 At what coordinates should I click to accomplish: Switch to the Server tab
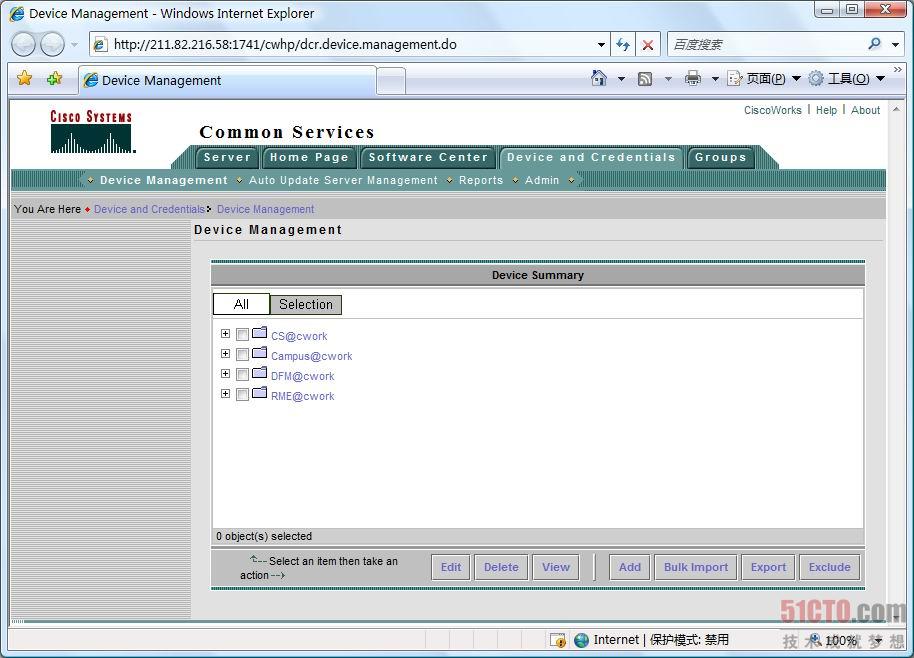227,157
